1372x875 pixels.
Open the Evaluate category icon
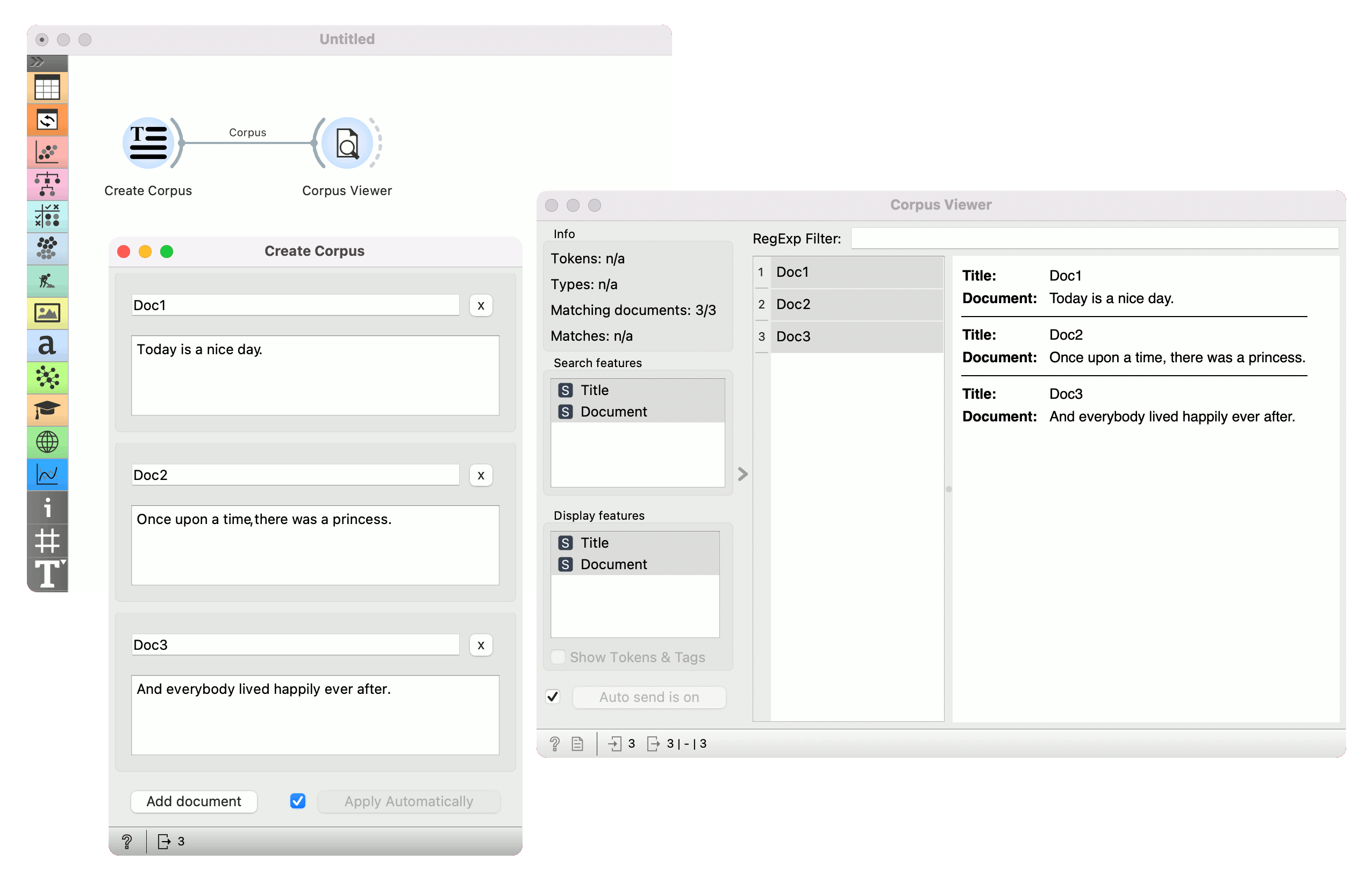pos(47,217)
